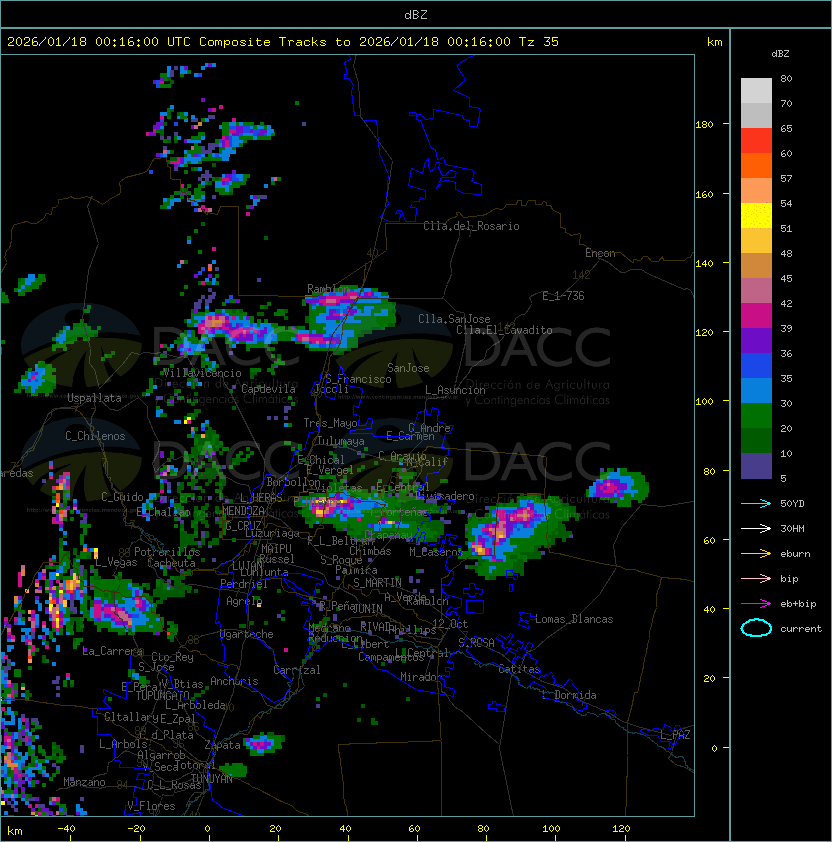The width and height of the screenshot is (832, 842).
Task: Click the 'Manzano' place label
Action: [x=84, y=782]
